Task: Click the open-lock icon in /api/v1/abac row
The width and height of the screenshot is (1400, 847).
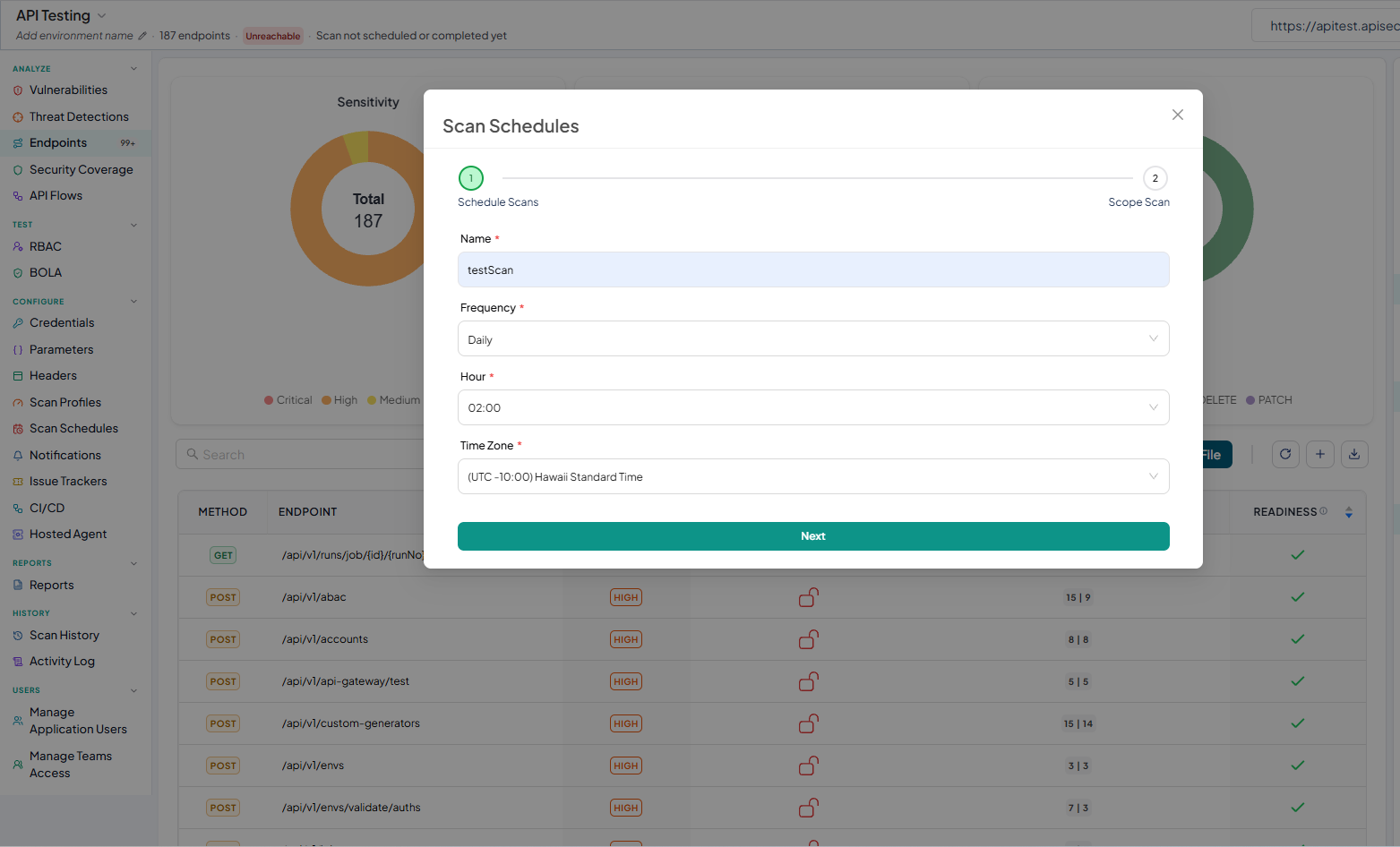Action: click(809, 597)
